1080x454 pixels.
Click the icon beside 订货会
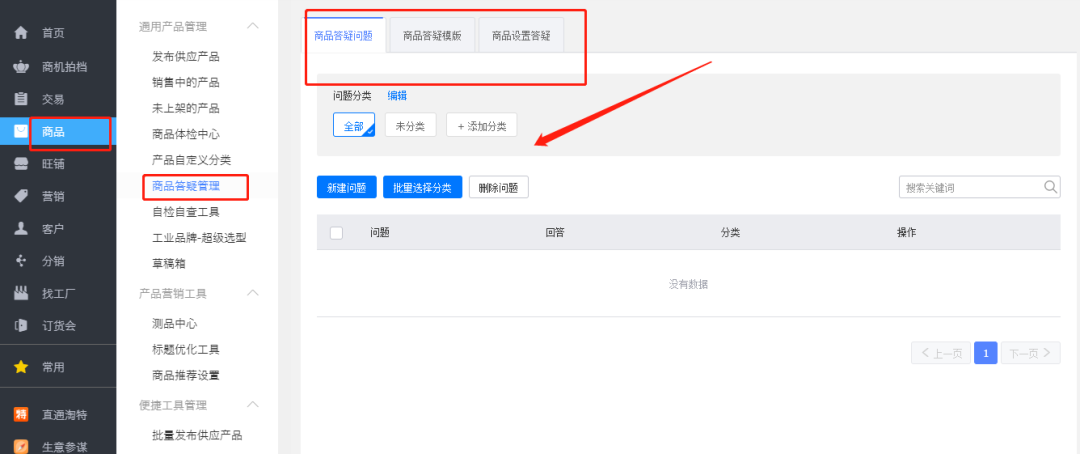(x=21, y=325)
